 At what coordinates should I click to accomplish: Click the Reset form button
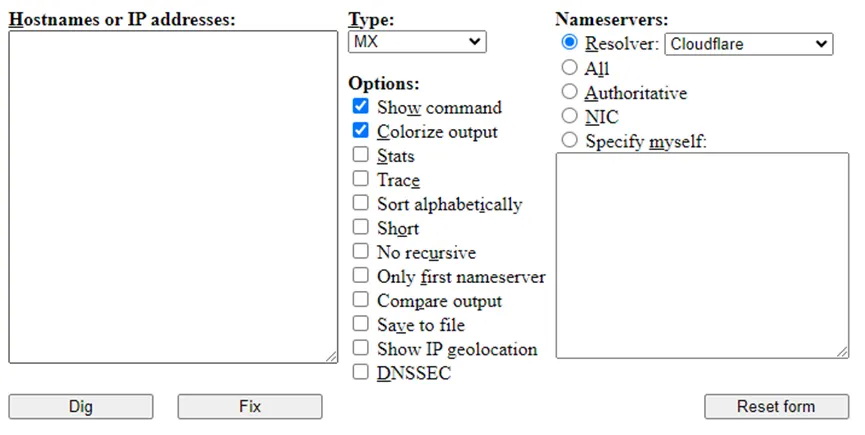pyautogui.click(x=776, y=406)
